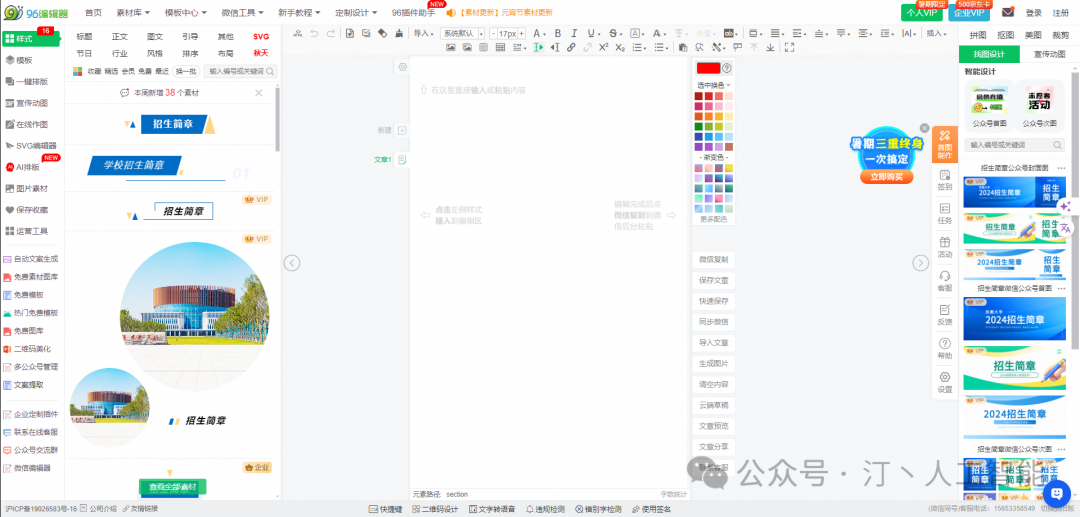Go to 首页 in top navigation

pos(93,12)
